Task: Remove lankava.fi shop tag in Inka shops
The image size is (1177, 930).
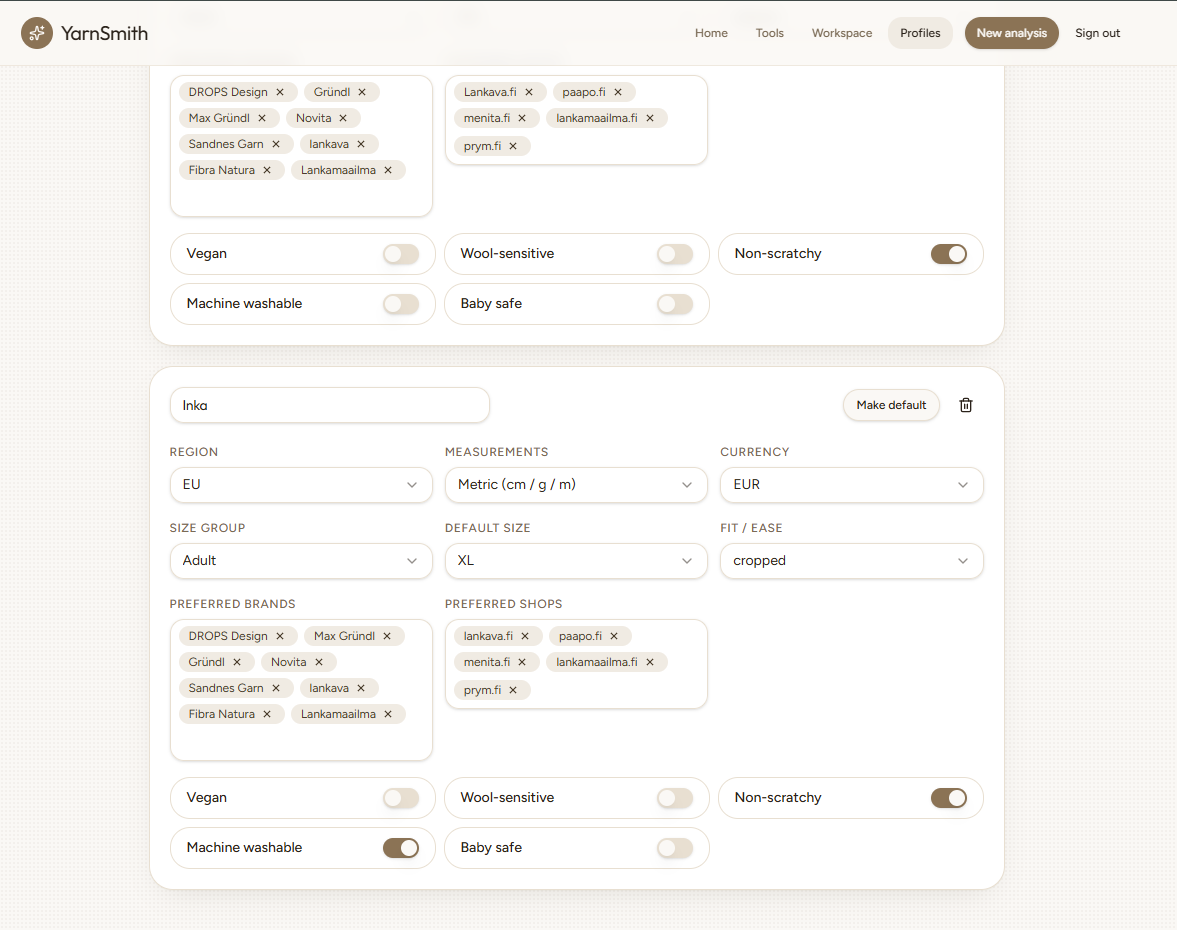Action: pos(525,637)
